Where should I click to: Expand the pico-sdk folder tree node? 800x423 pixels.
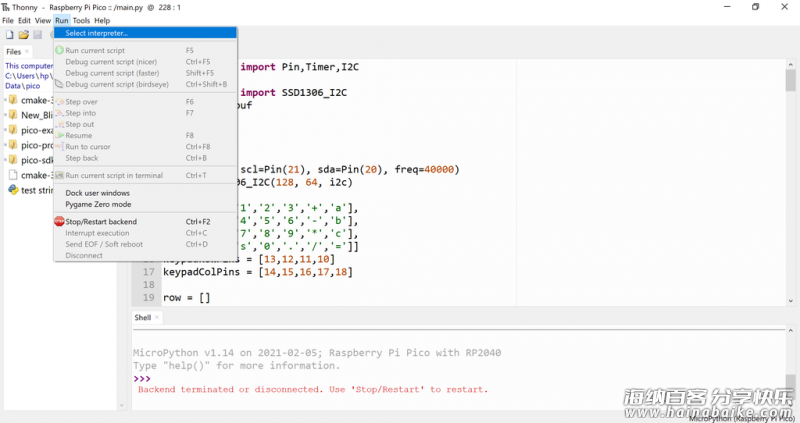click(6, 160)
